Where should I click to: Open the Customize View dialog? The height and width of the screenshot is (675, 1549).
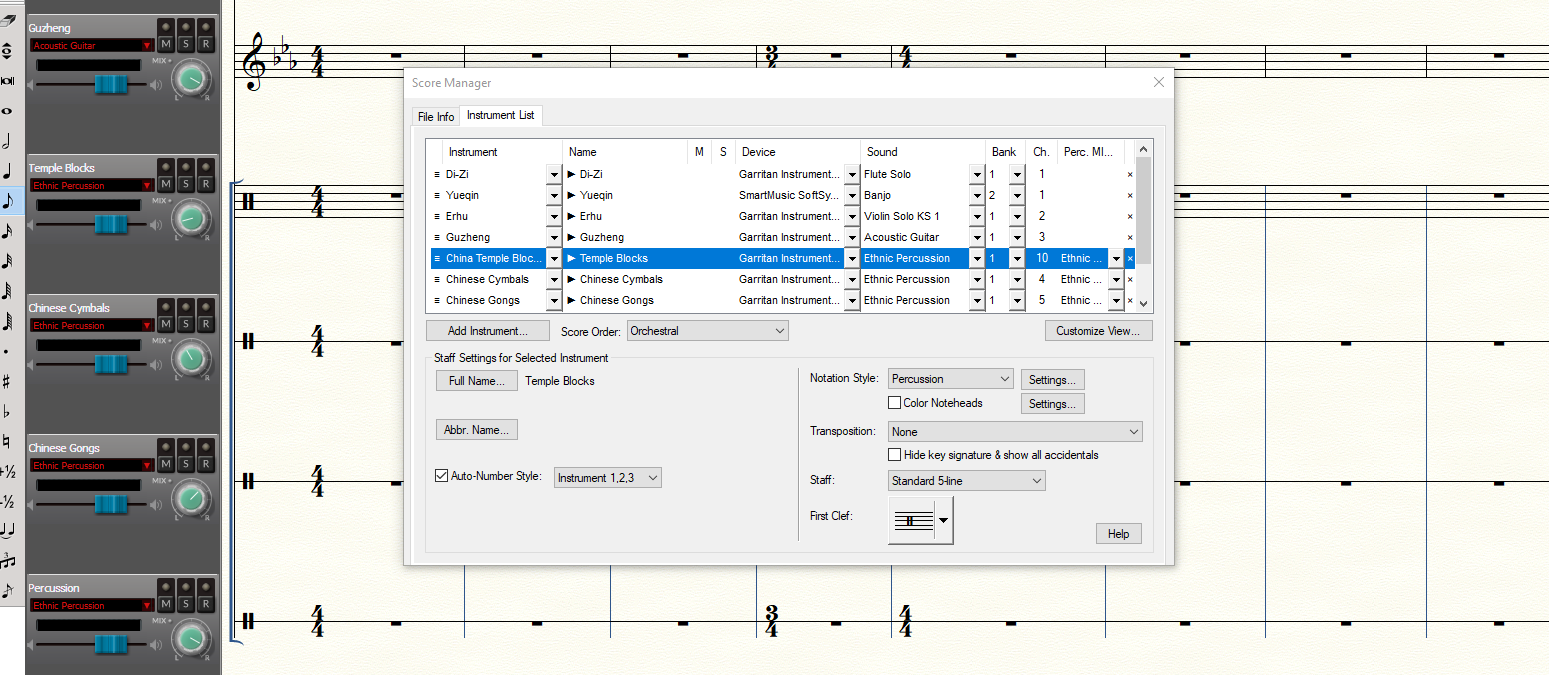pyautogui.click(x=1098, y=331)
